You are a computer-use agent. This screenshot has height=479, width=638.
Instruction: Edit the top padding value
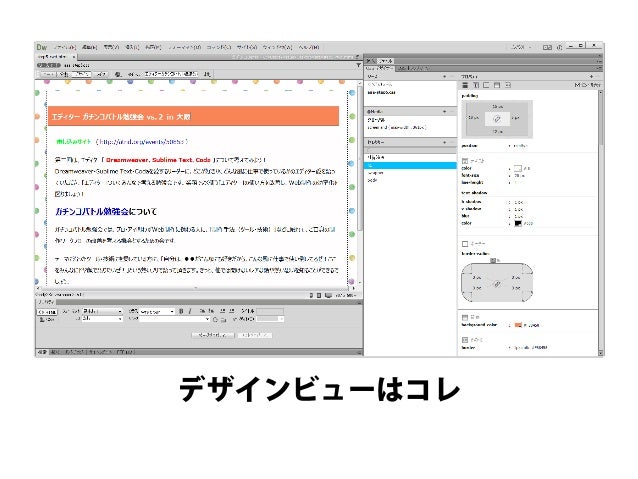point(497,107)
